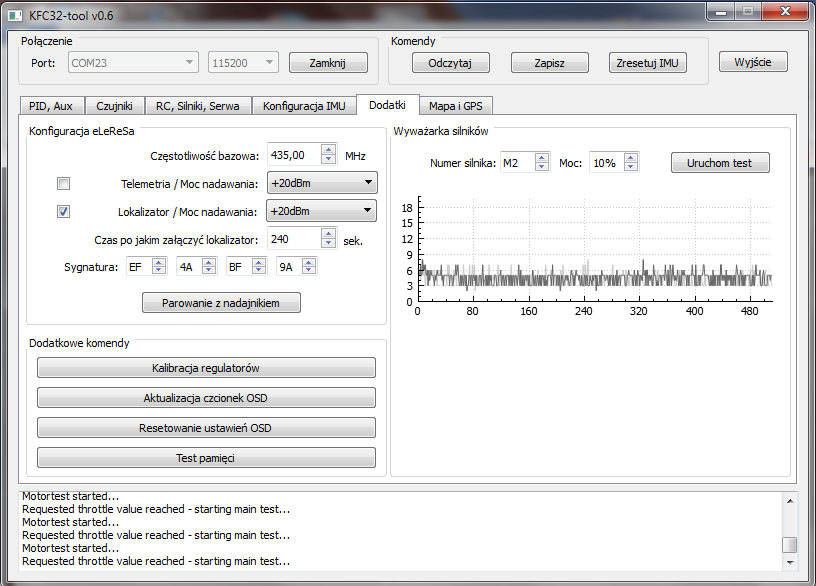Decrease the 9A signature byte value
This screenshot has height=586, width=816.
[x=309, y=270]
